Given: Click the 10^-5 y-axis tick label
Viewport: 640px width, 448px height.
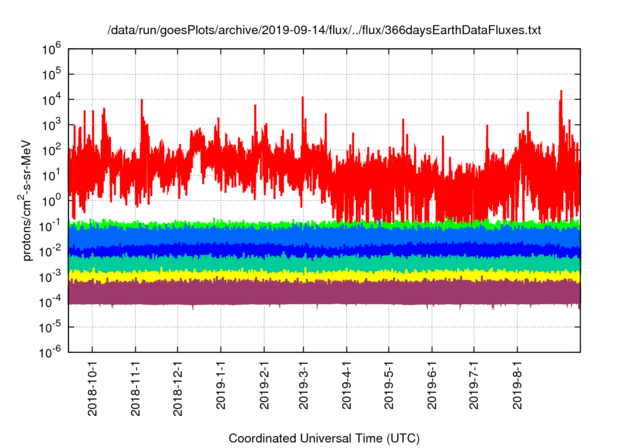Looking at the screenshot, I should [50, 328].
